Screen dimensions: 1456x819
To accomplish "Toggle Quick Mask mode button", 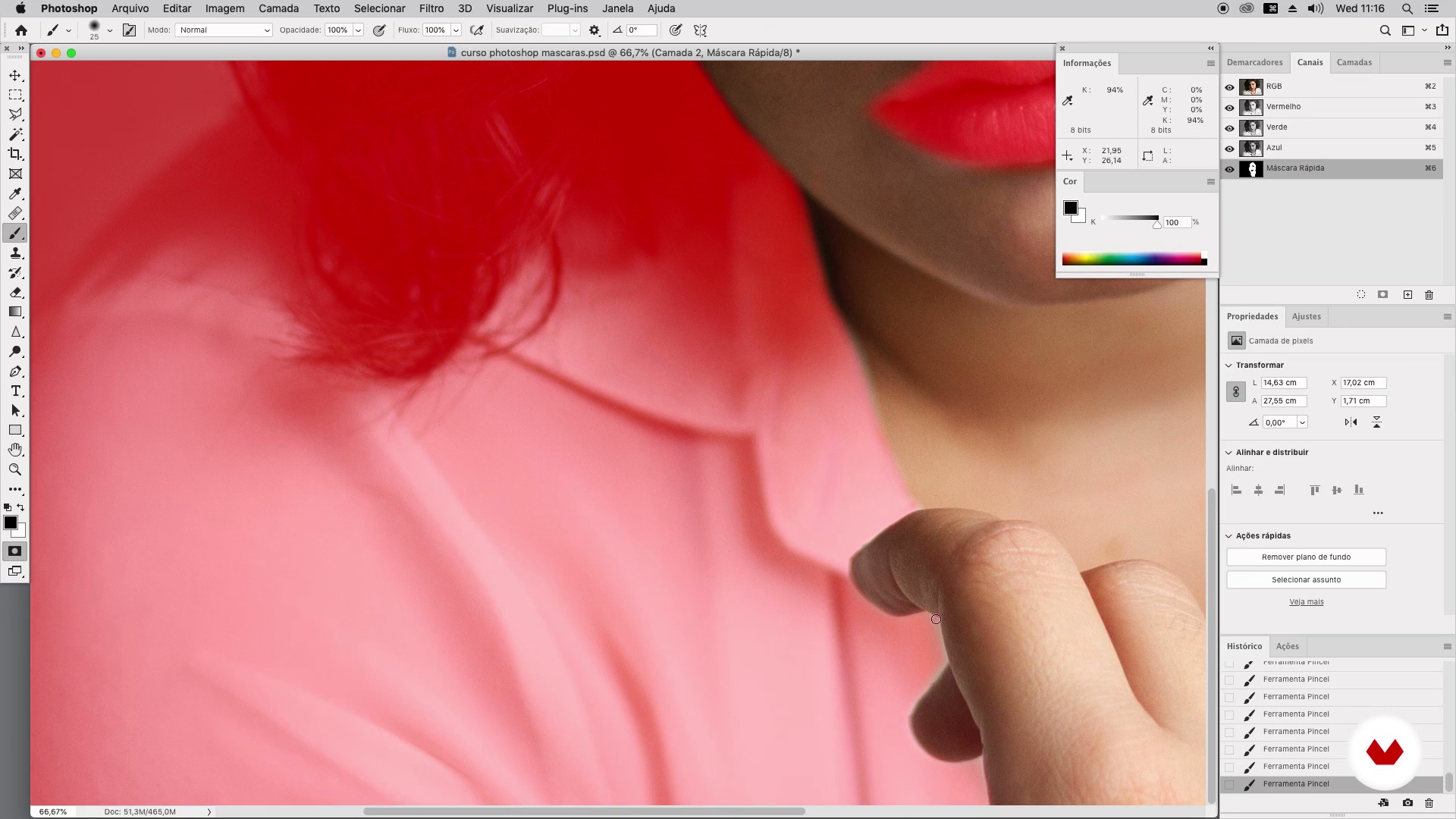I will 14,551.
